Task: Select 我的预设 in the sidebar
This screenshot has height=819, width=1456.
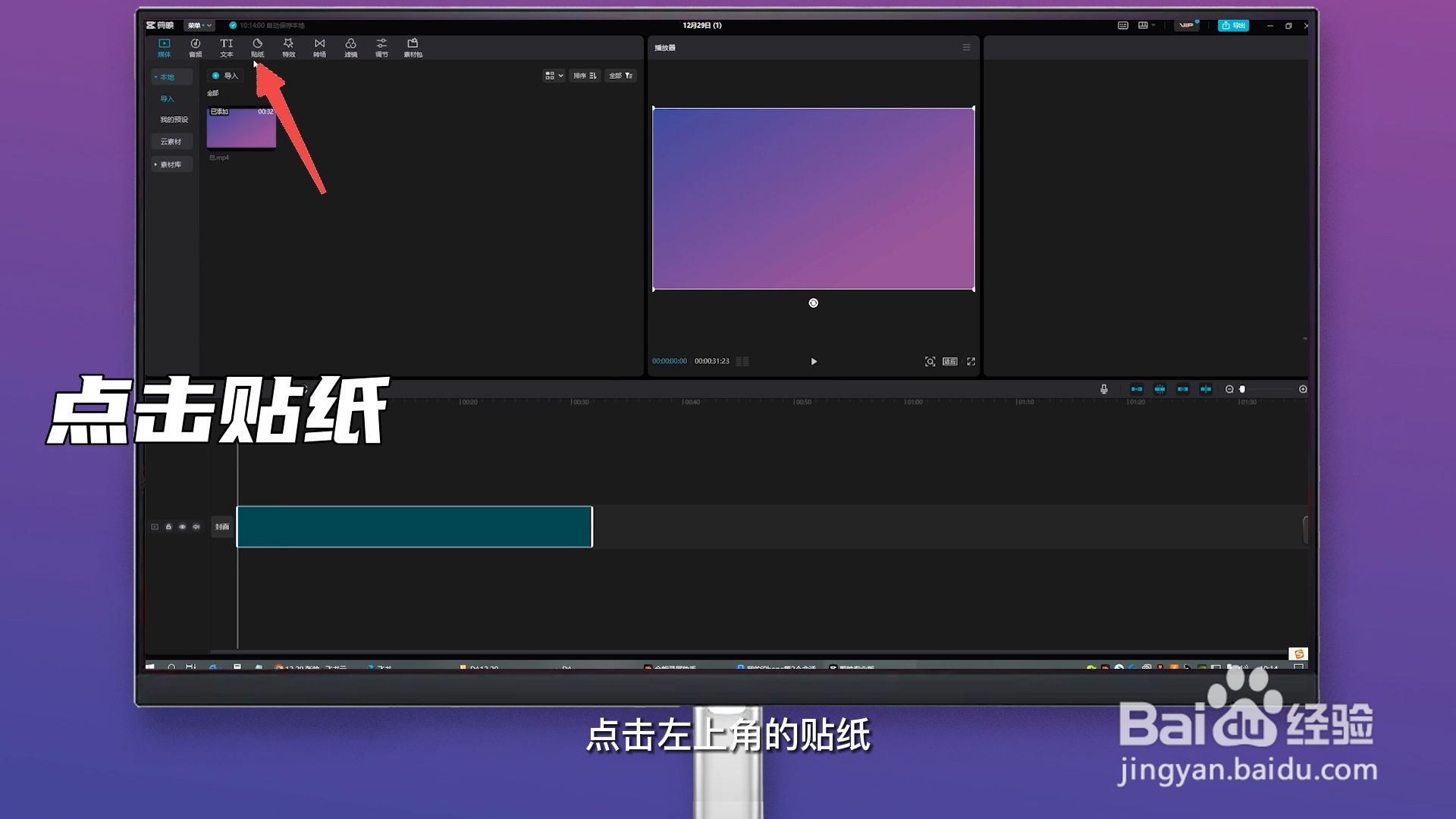Action: (x=174, y=119)
